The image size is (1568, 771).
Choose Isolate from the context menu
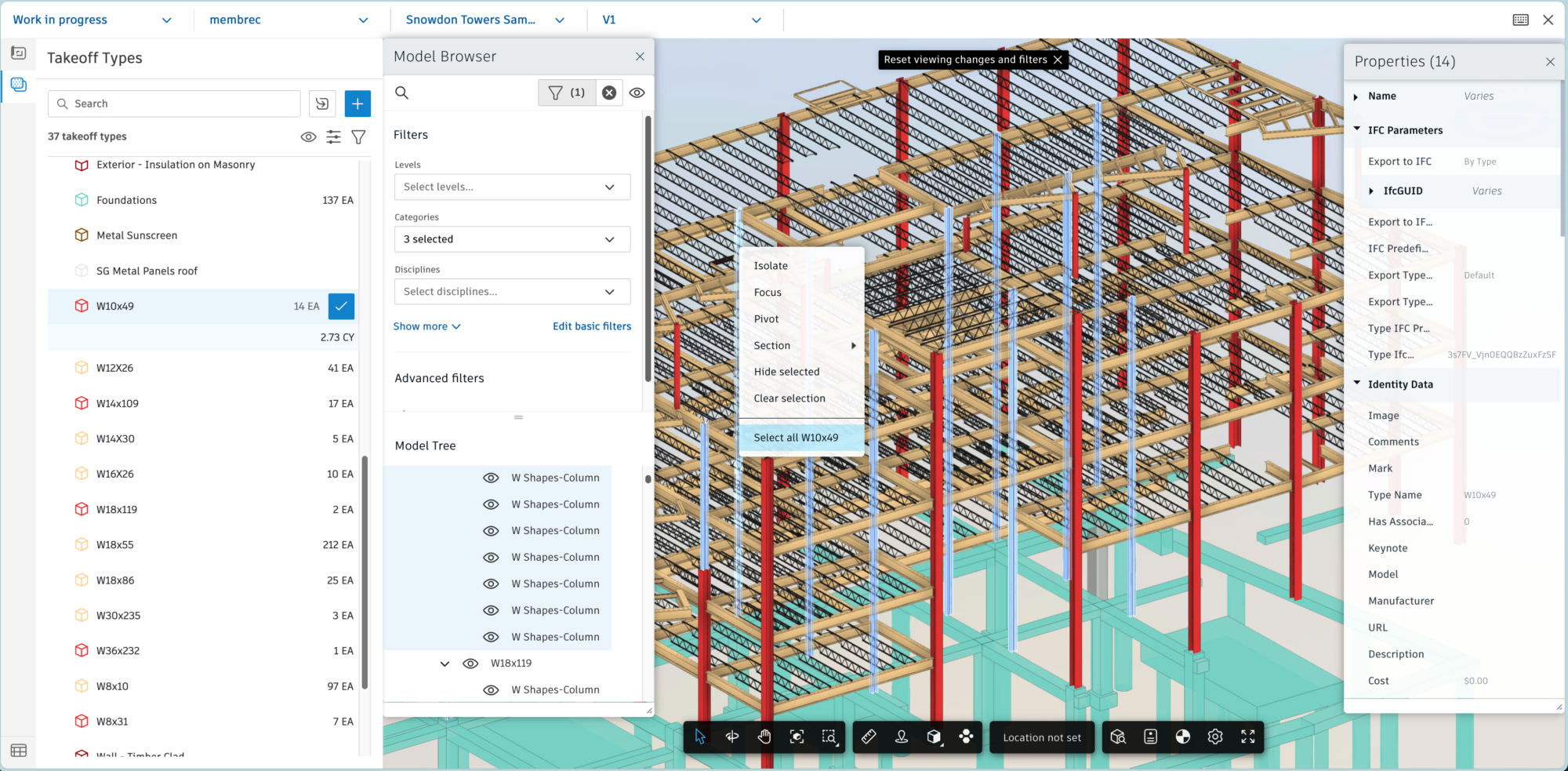(x=771, y=266)
